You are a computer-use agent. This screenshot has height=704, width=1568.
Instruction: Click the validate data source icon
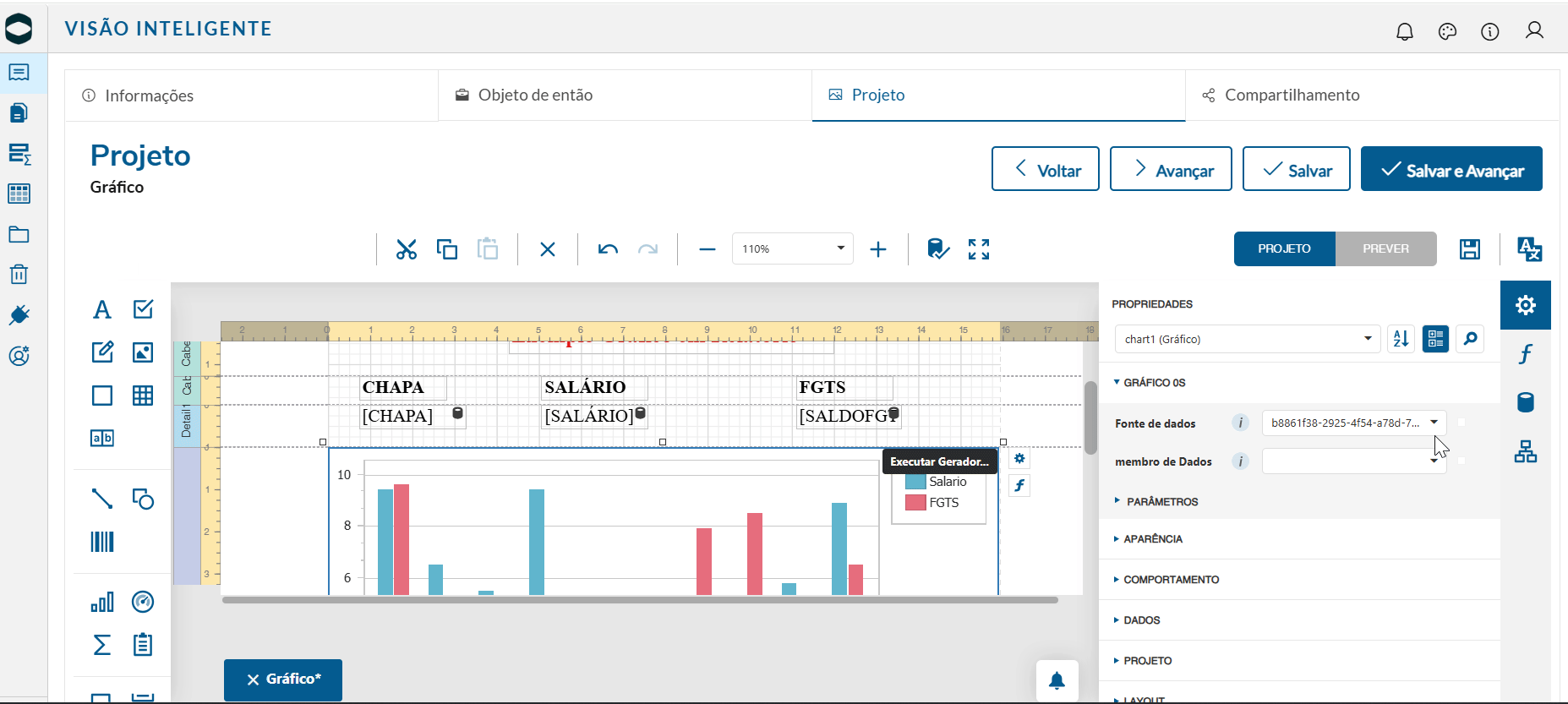pyautogui.click(x=938, y=249)
